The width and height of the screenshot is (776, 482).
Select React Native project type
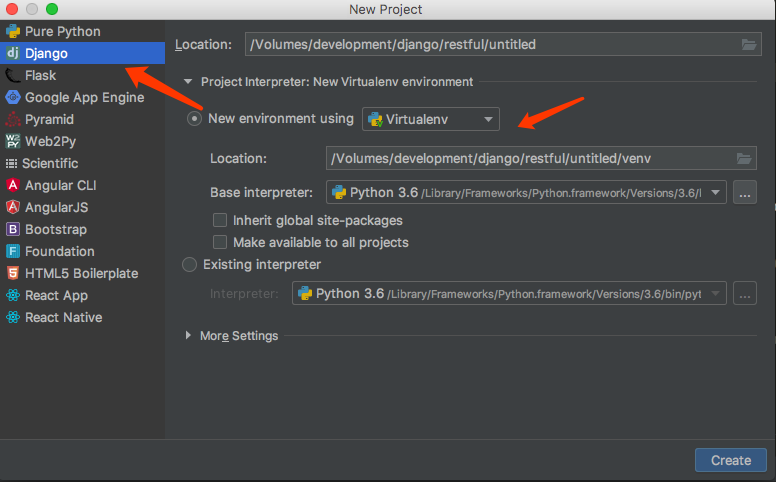[82, 317]
